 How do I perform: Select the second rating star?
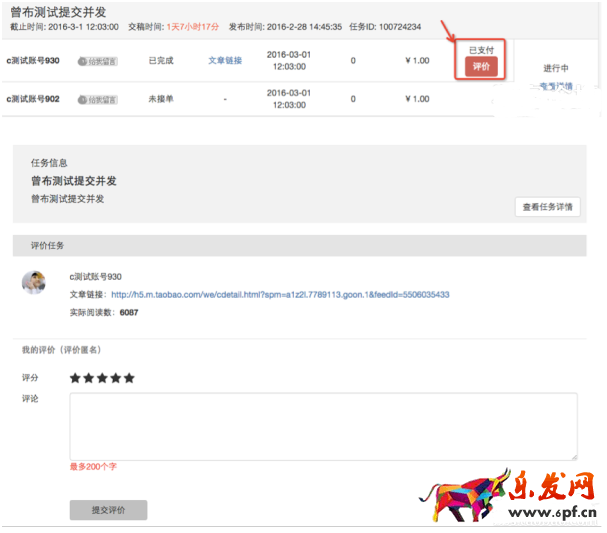[89, 378]
